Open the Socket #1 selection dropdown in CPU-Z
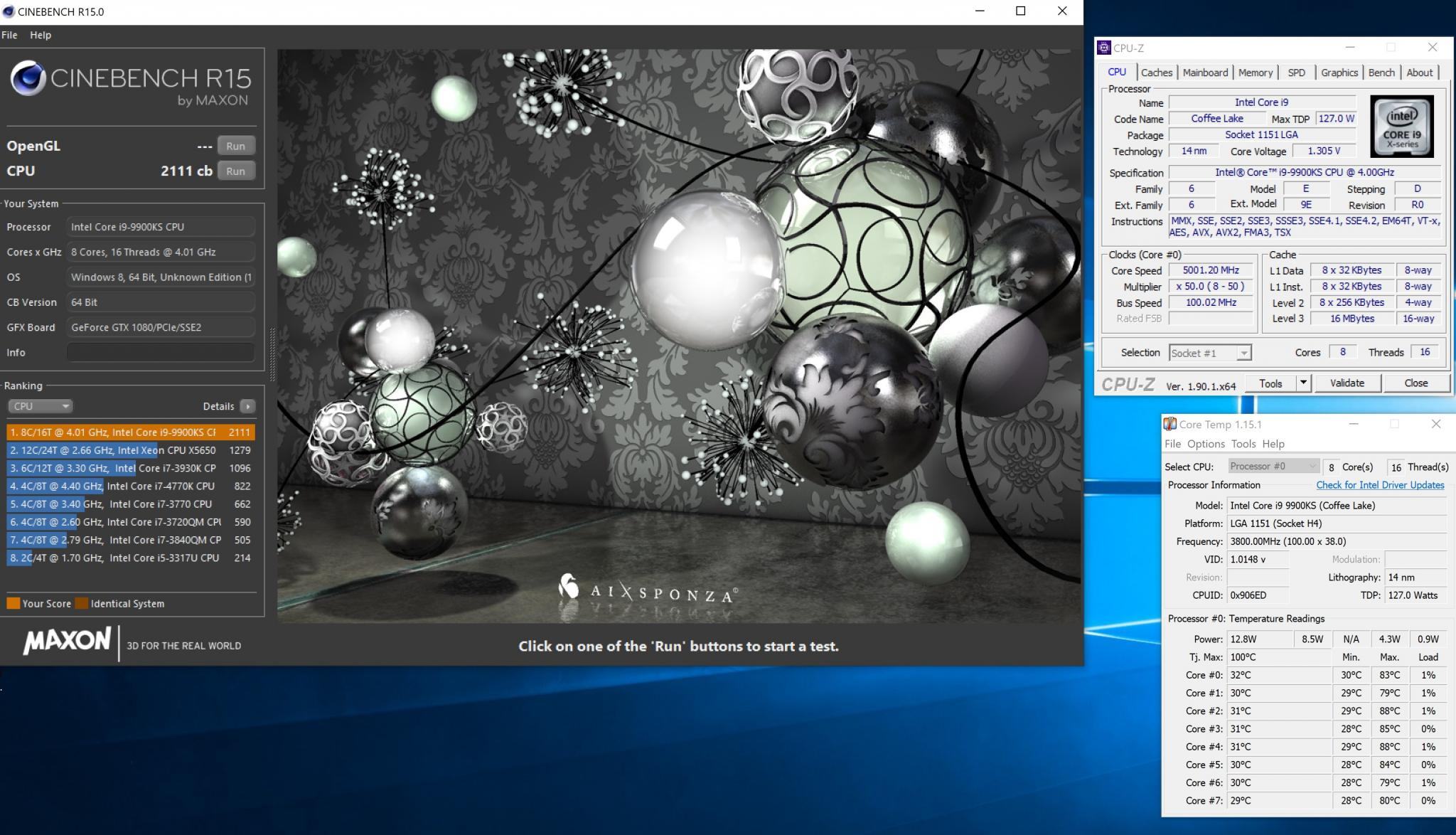1456x835 pixels. pyautogui.click(x=1210, y=353)
